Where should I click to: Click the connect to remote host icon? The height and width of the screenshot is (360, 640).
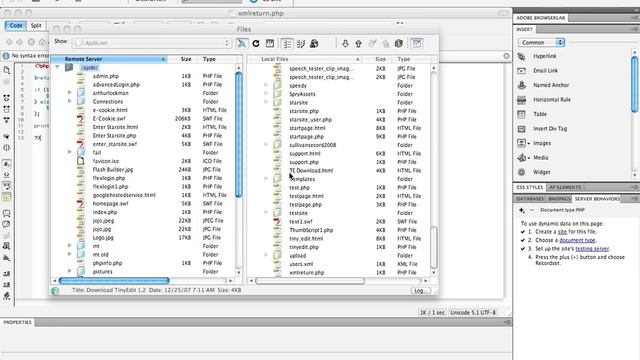tap(242, 43)
